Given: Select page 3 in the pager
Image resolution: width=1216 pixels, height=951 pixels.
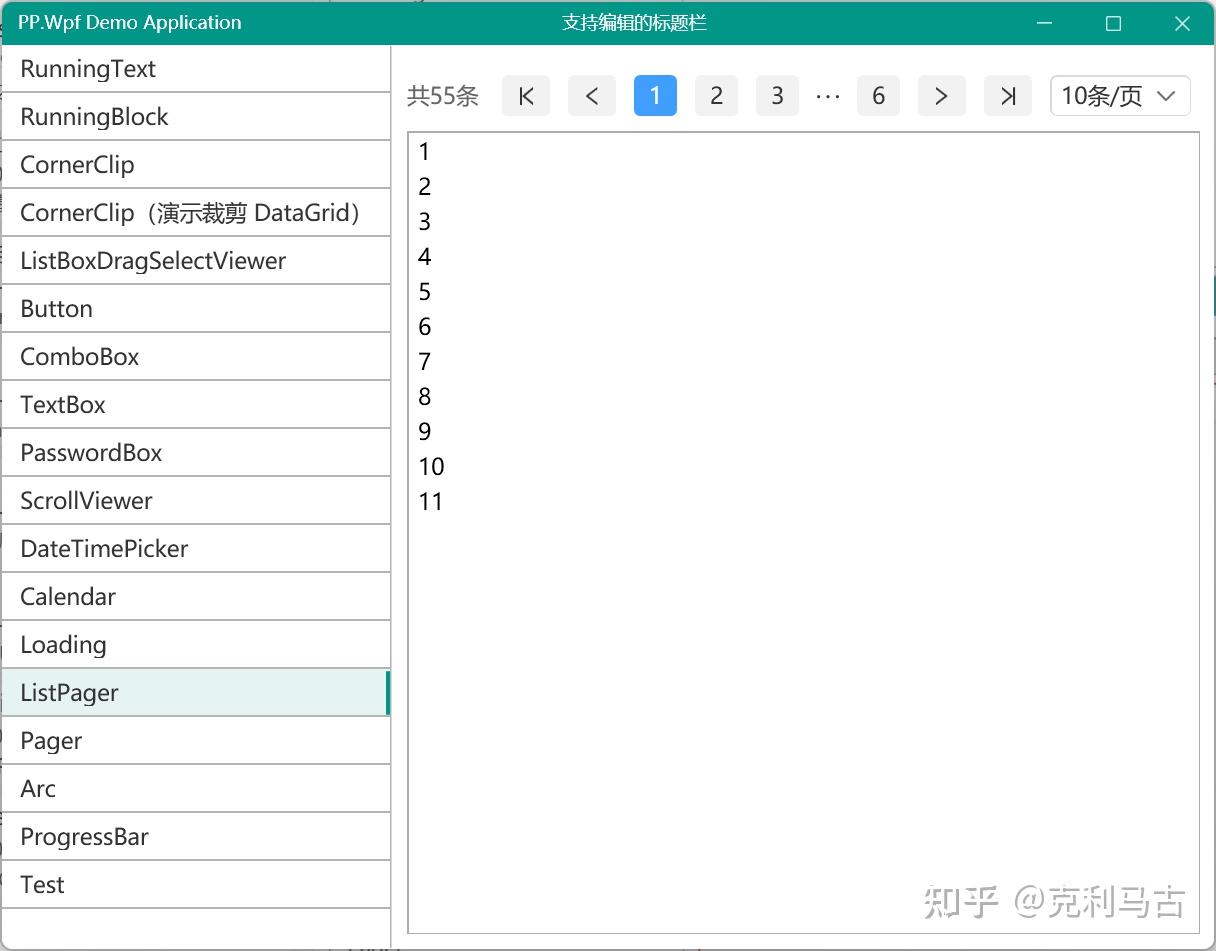Looking at the screenshot, I should point(777,96).
